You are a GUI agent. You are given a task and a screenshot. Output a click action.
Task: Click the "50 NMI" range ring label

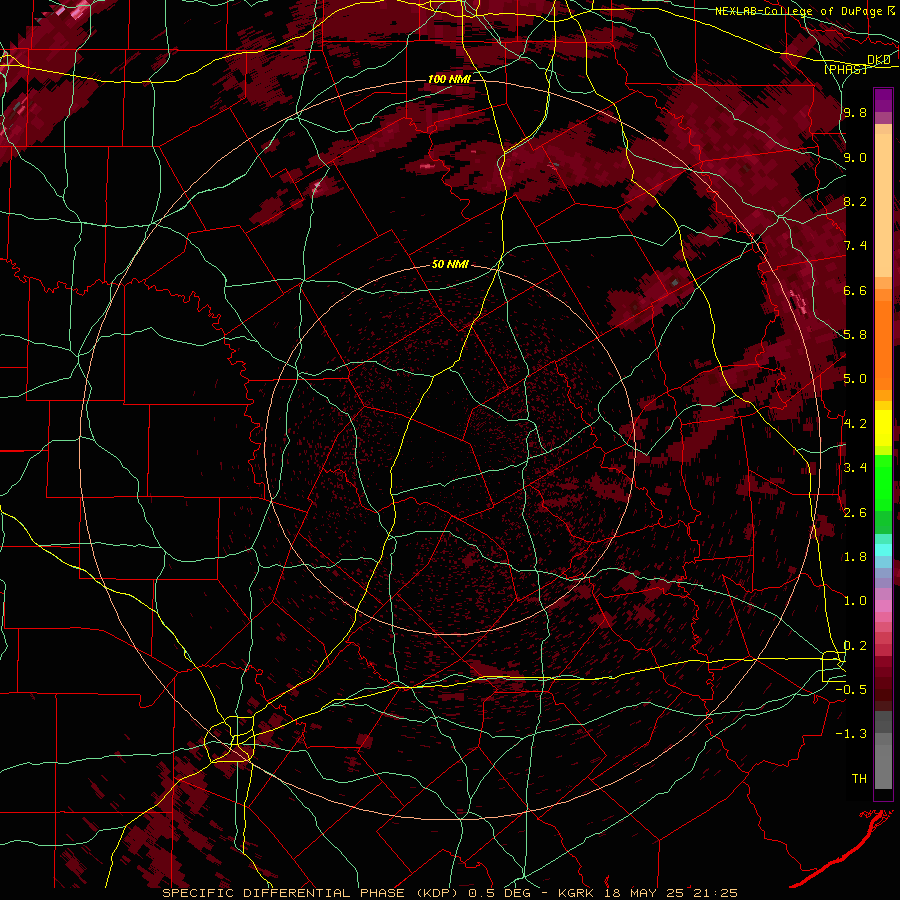click(450, 264)
